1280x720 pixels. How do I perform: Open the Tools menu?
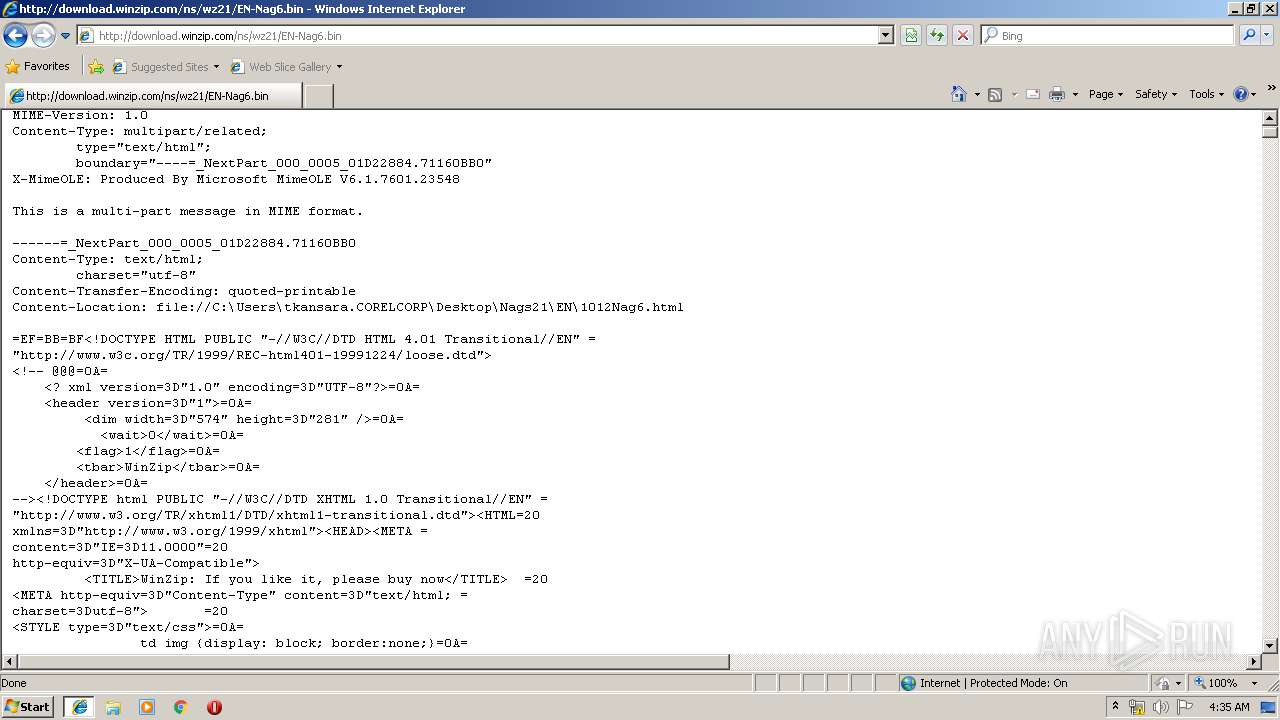click(x=1207, y=94)
